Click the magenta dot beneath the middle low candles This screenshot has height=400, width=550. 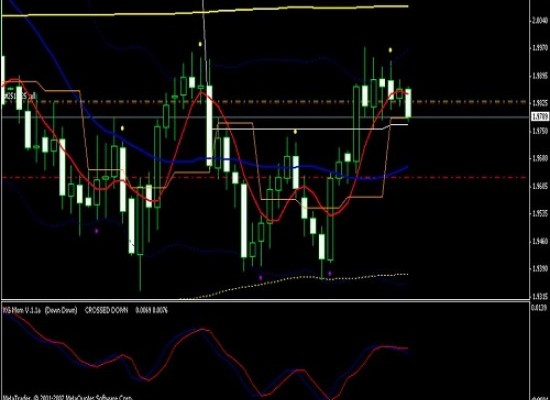[260, 278]
